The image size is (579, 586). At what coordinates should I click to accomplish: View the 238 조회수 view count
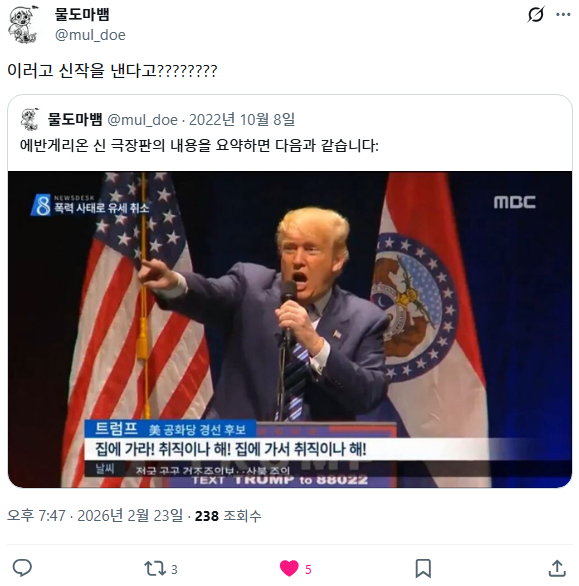pyautogui.click(x=228, y=516)
